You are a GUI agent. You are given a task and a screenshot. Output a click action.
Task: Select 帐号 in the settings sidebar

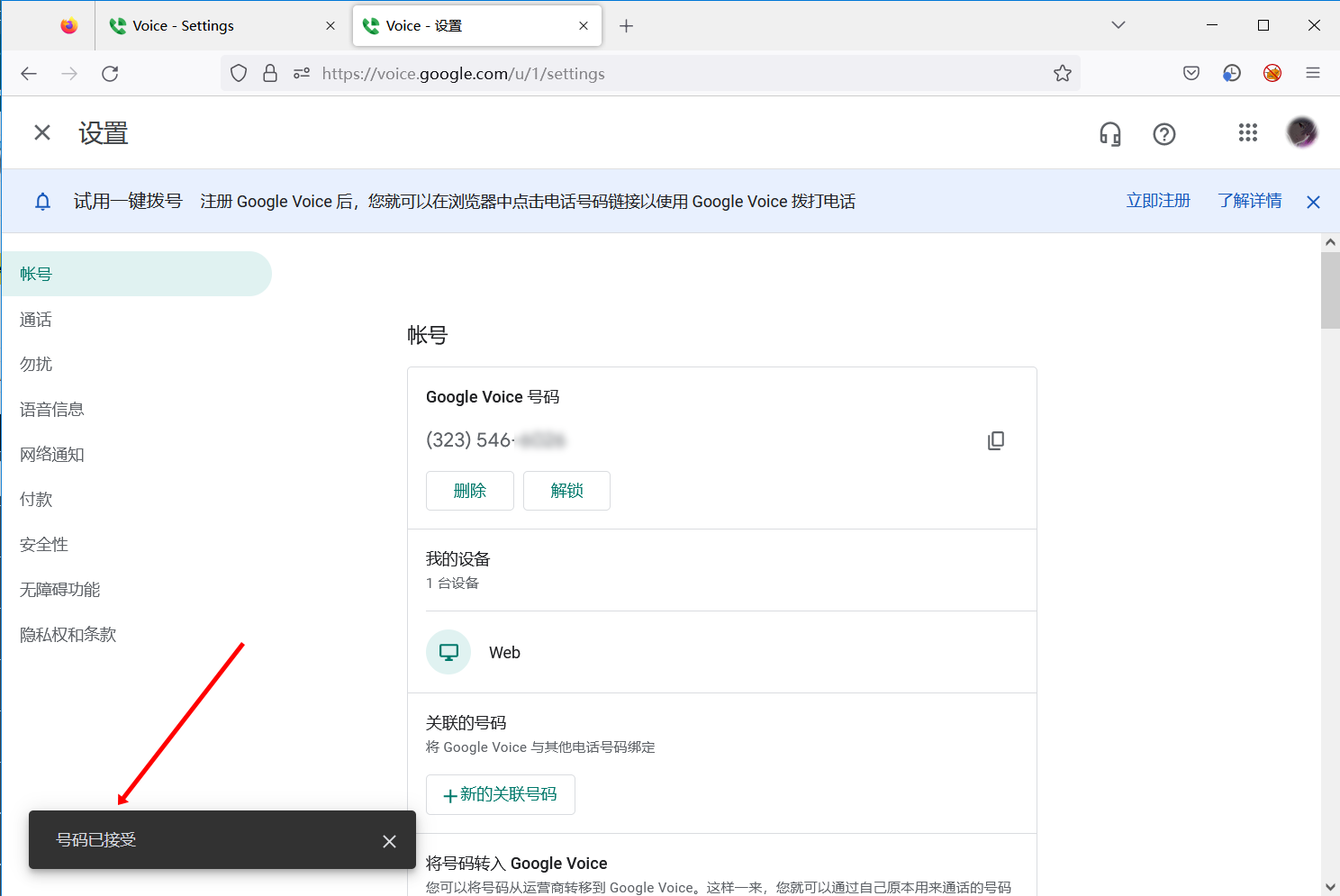coord(136,274)
